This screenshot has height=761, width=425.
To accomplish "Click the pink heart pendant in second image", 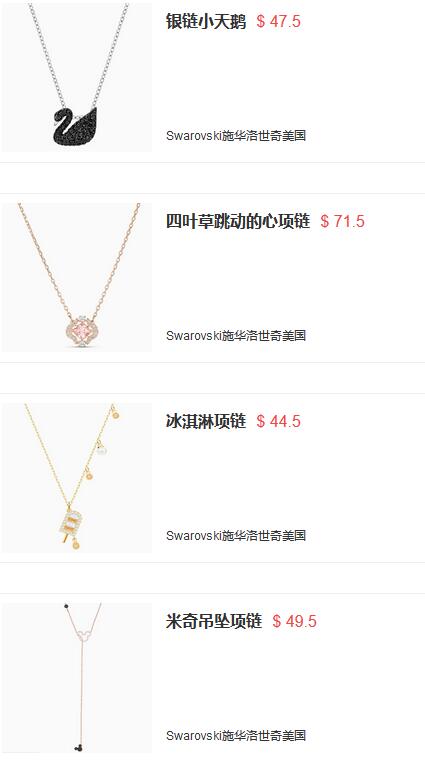I will pyautogui.click(x=84, y=331).
